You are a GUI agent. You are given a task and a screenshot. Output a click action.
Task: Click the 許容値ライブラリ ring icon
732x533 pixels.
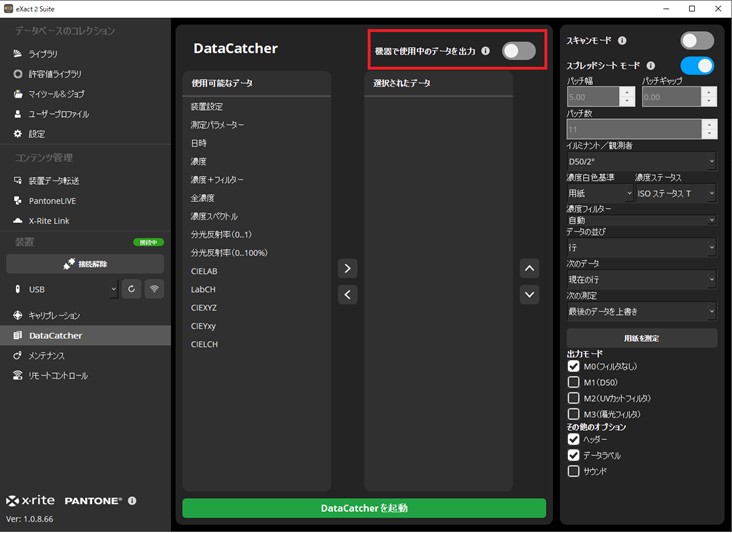(18, 74)
